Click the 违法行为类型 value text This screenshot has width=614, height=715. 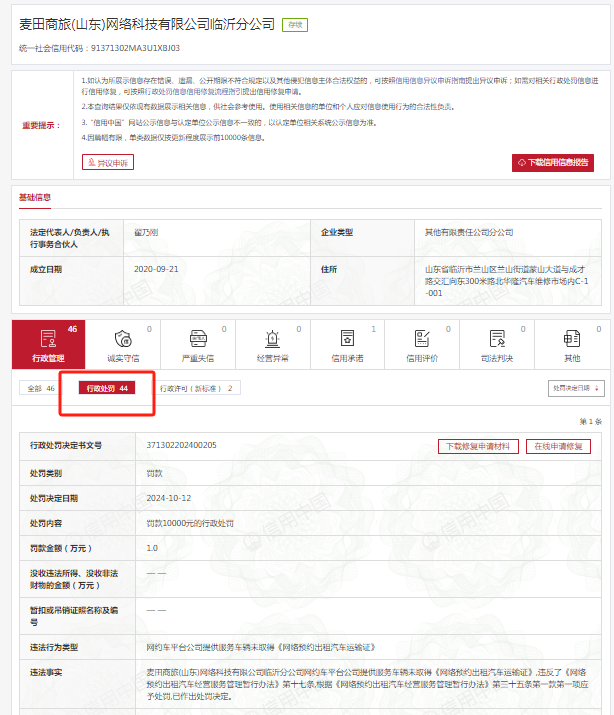[x=261, y=648]
